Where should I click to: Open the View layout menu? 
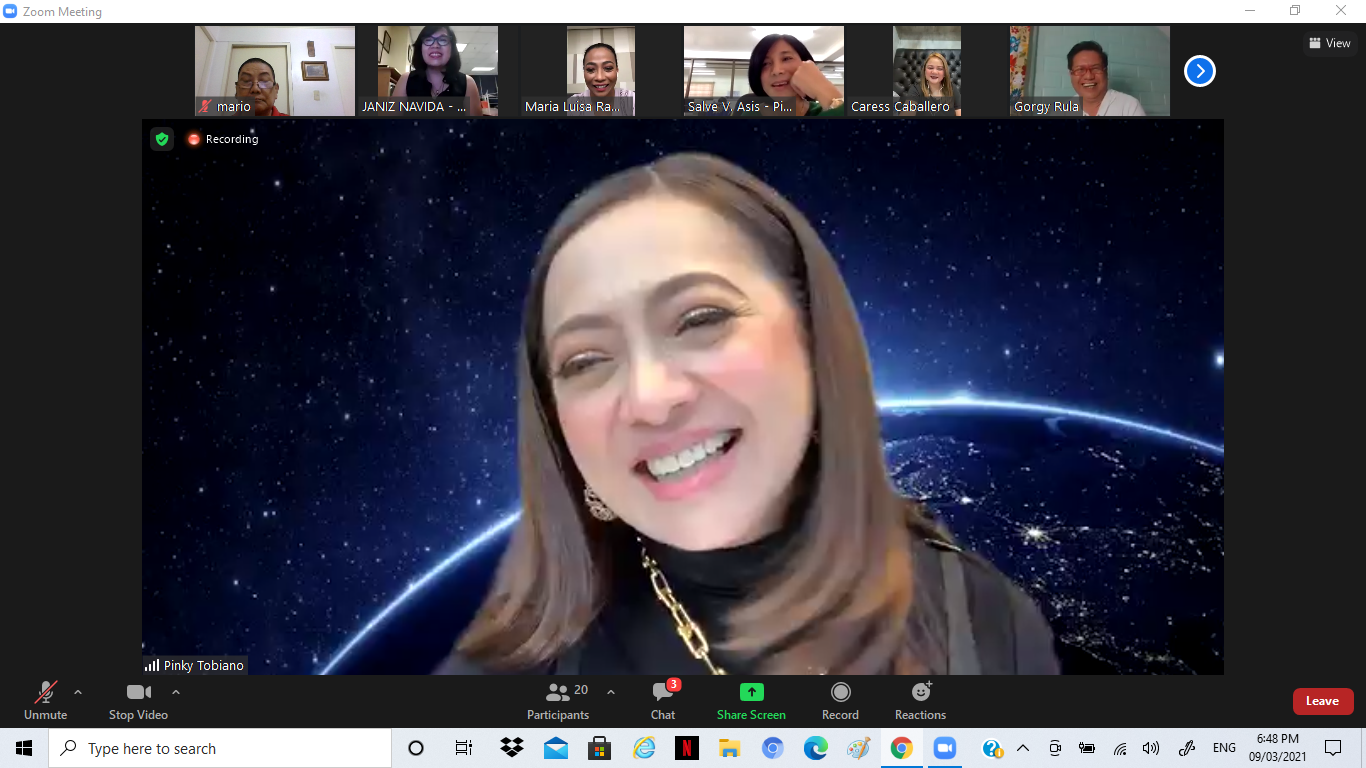coord(1330,43)
